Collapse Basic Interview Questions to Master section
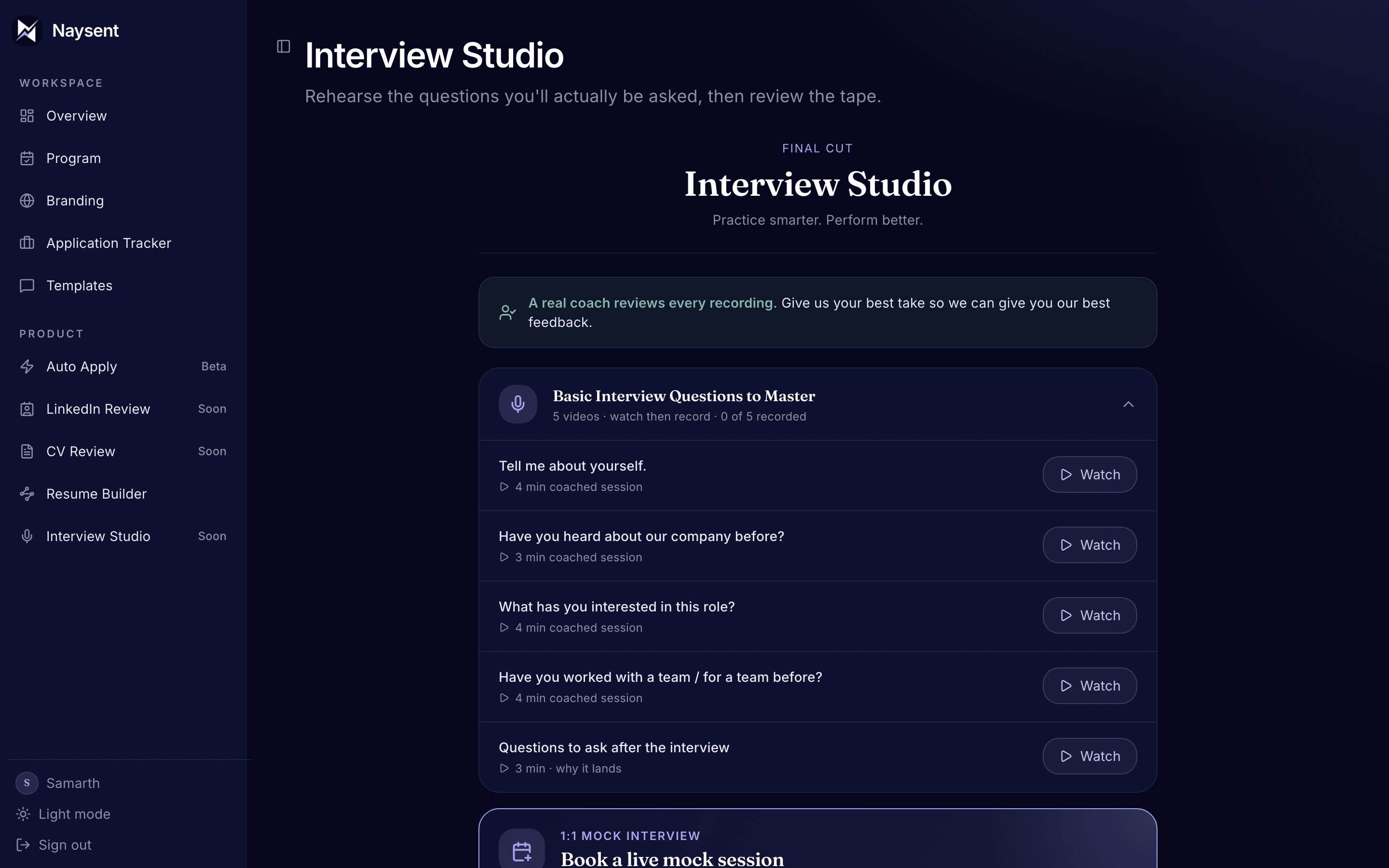The width and height of the screenshot is (1389, 868). pos(1129,405)
